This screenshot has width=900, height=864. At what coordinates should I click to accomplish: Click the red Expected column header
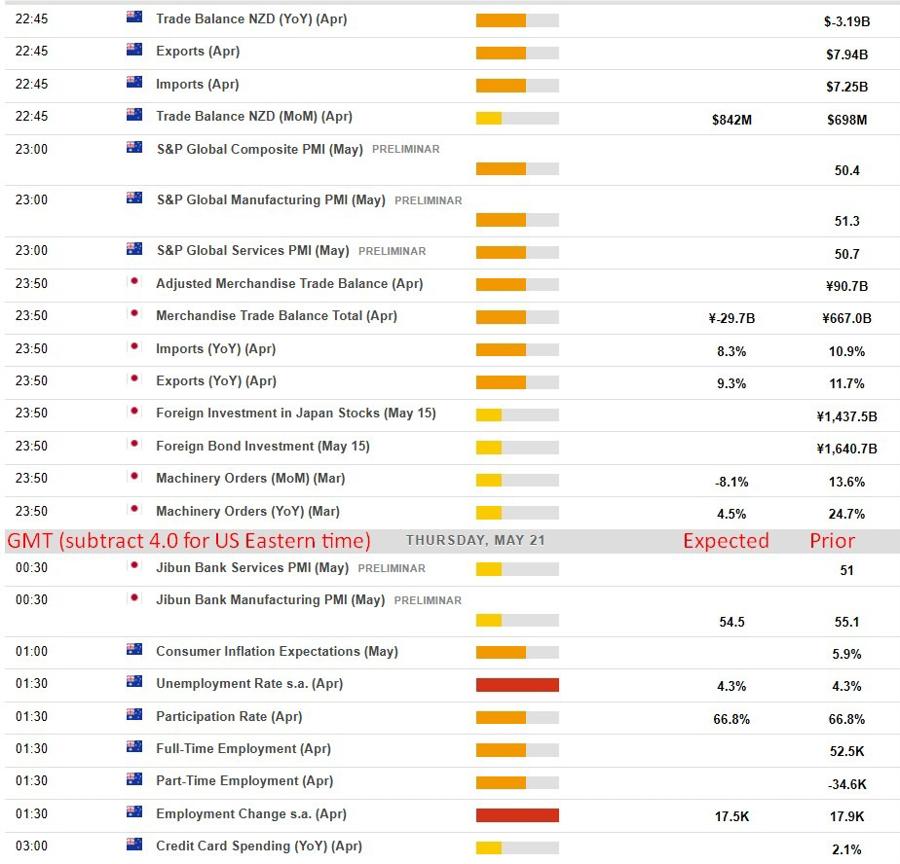coord(726,541)
